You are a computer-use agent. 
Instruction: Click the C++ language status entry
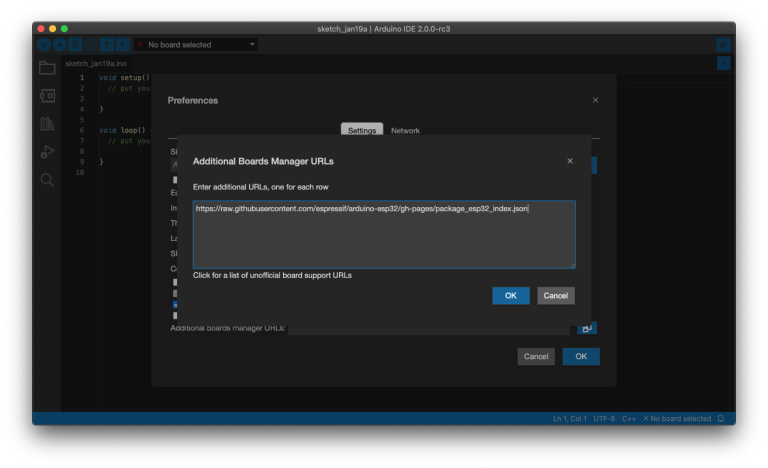click(x=628, y=419)
